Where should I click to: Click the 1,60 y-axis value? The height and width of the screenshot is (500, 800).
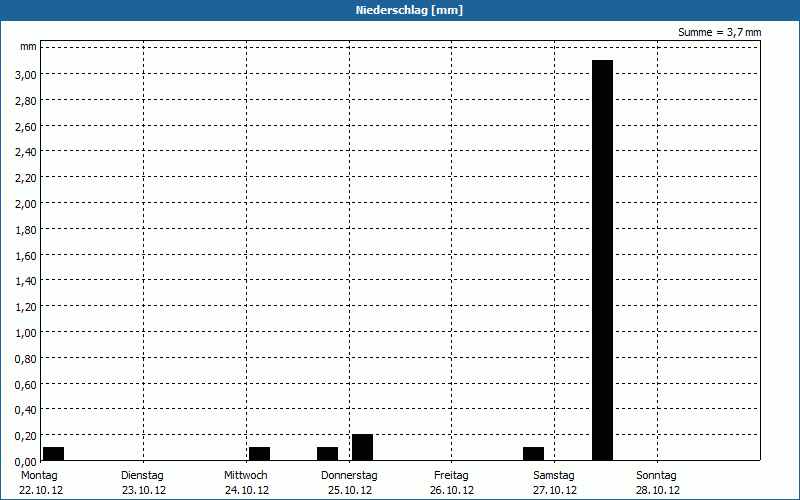coord(26,256)
